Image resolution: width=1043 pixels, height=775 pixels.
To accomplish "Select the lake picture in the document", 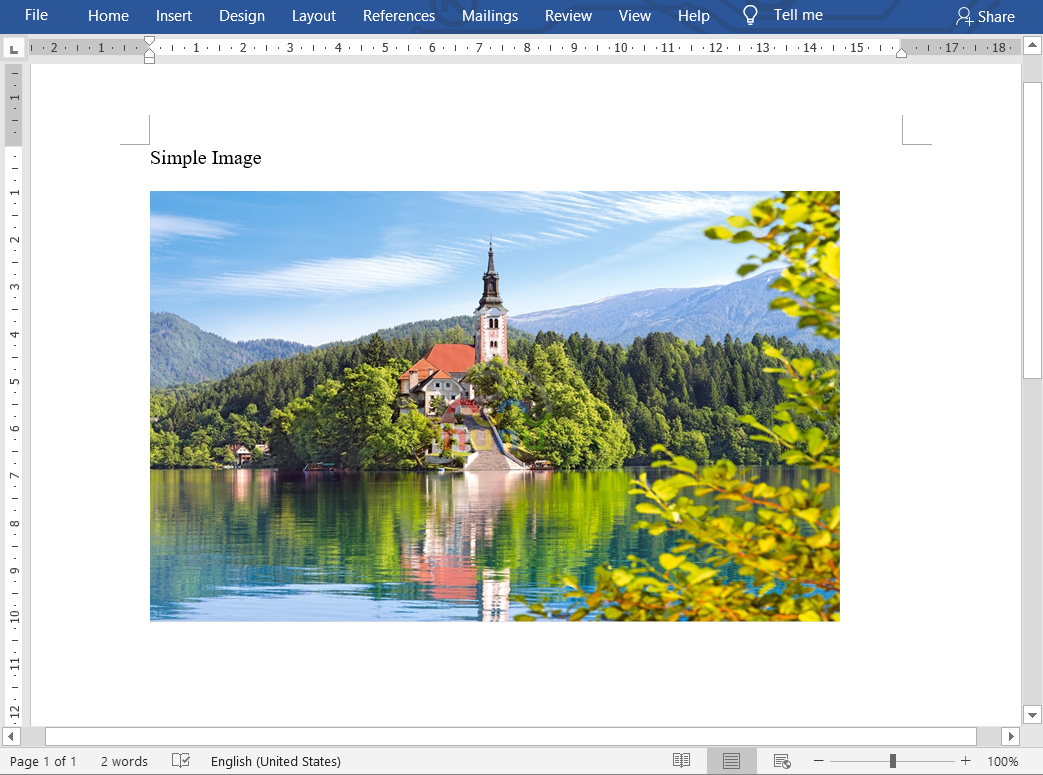I will (494, 405).
